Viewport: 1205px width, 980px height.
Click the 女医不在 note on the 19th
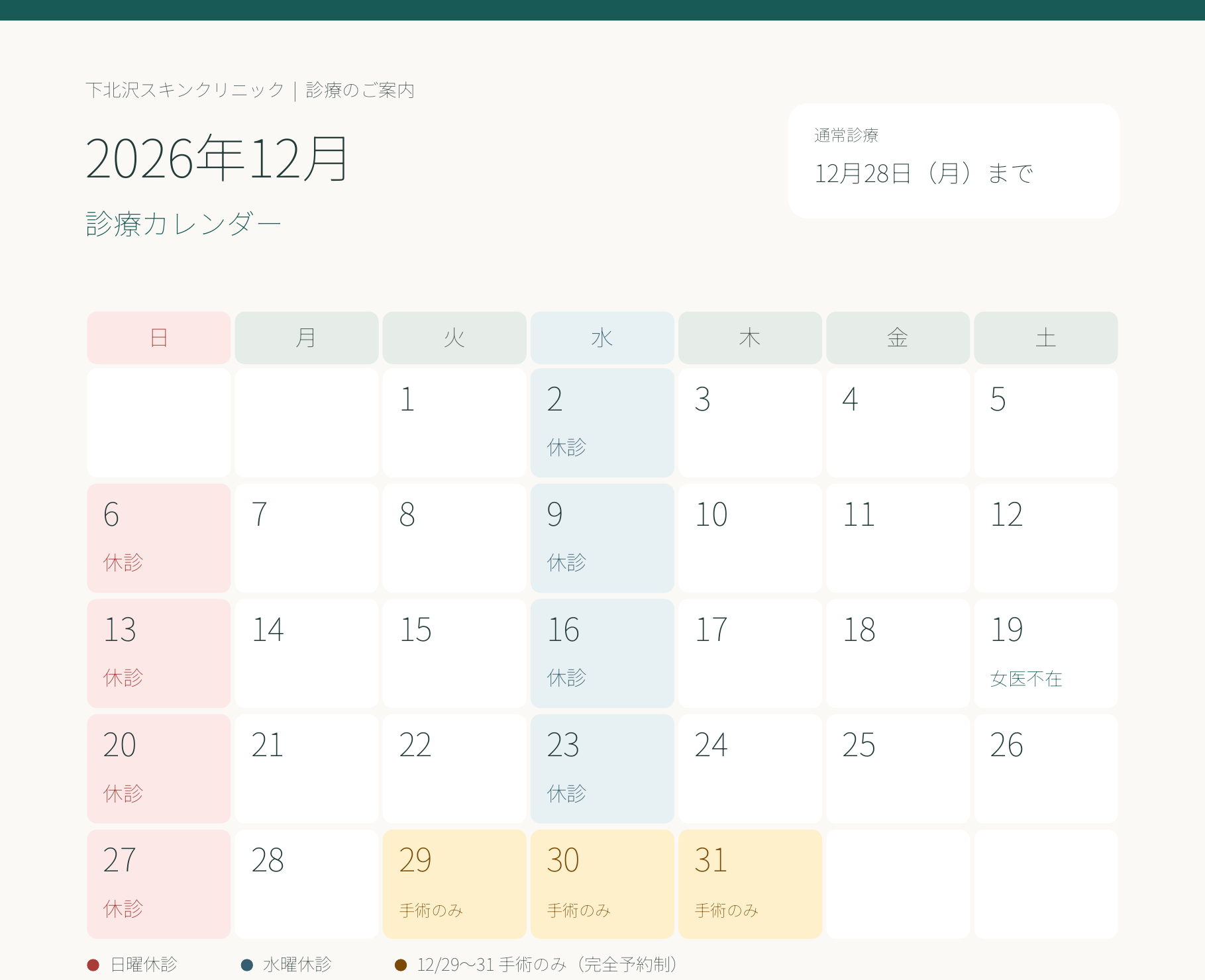(x=1026, y=679)
